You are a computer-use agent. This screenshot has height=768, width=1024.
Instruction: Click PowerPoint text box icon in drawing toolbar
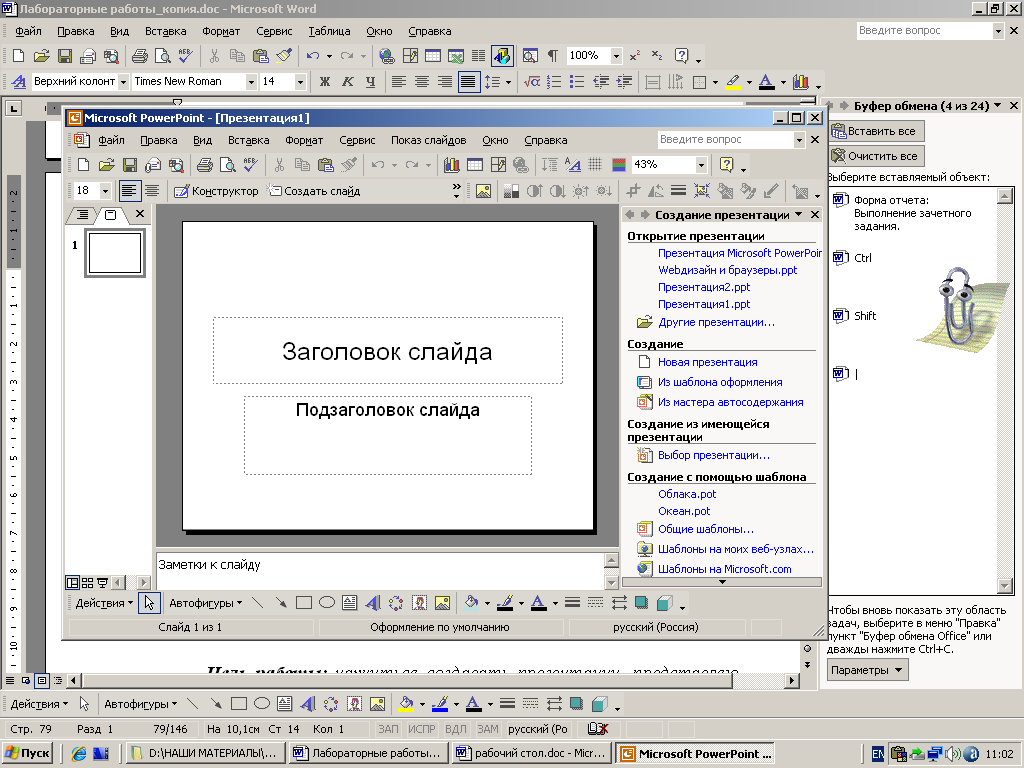tap(349, 603)
